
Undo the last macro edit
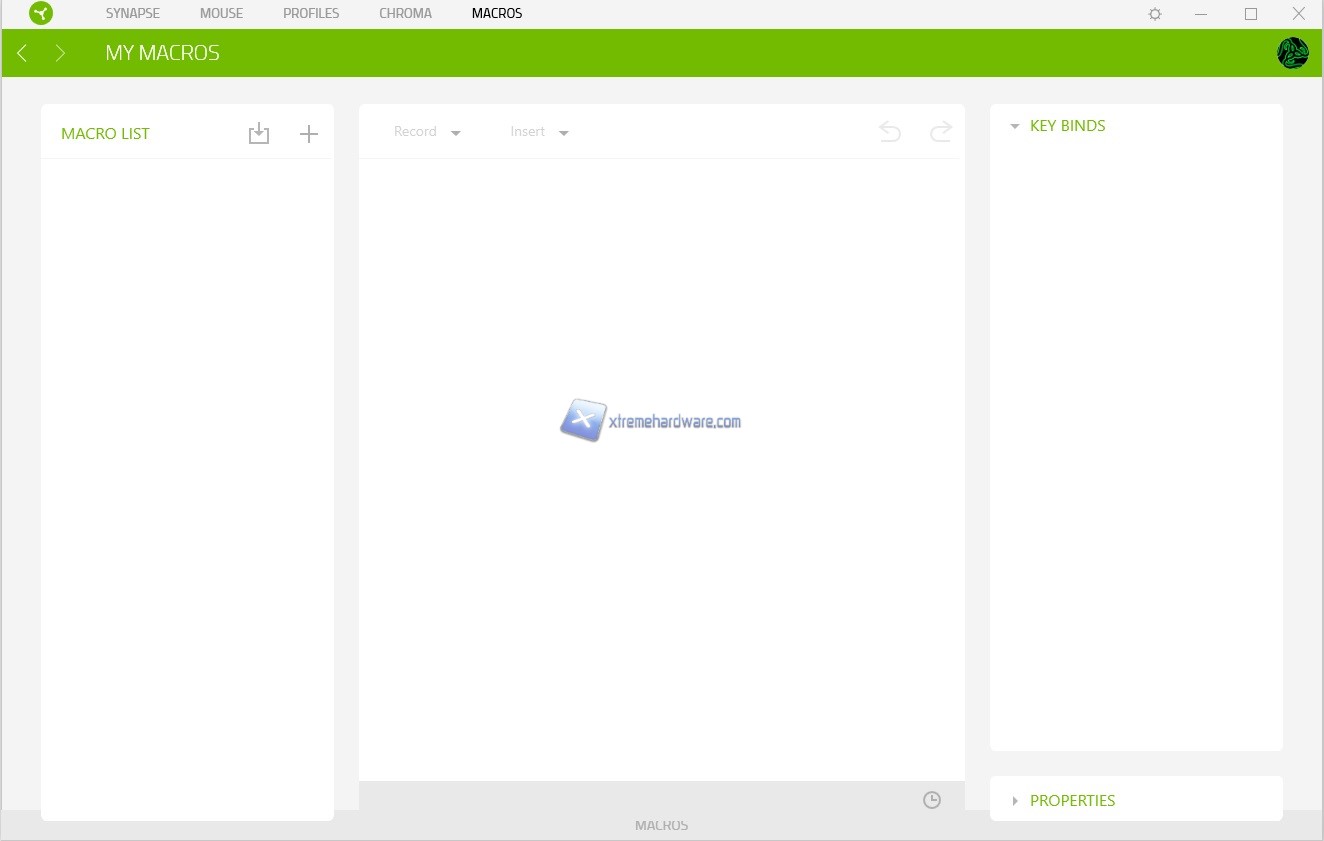[x=889, y=131]
